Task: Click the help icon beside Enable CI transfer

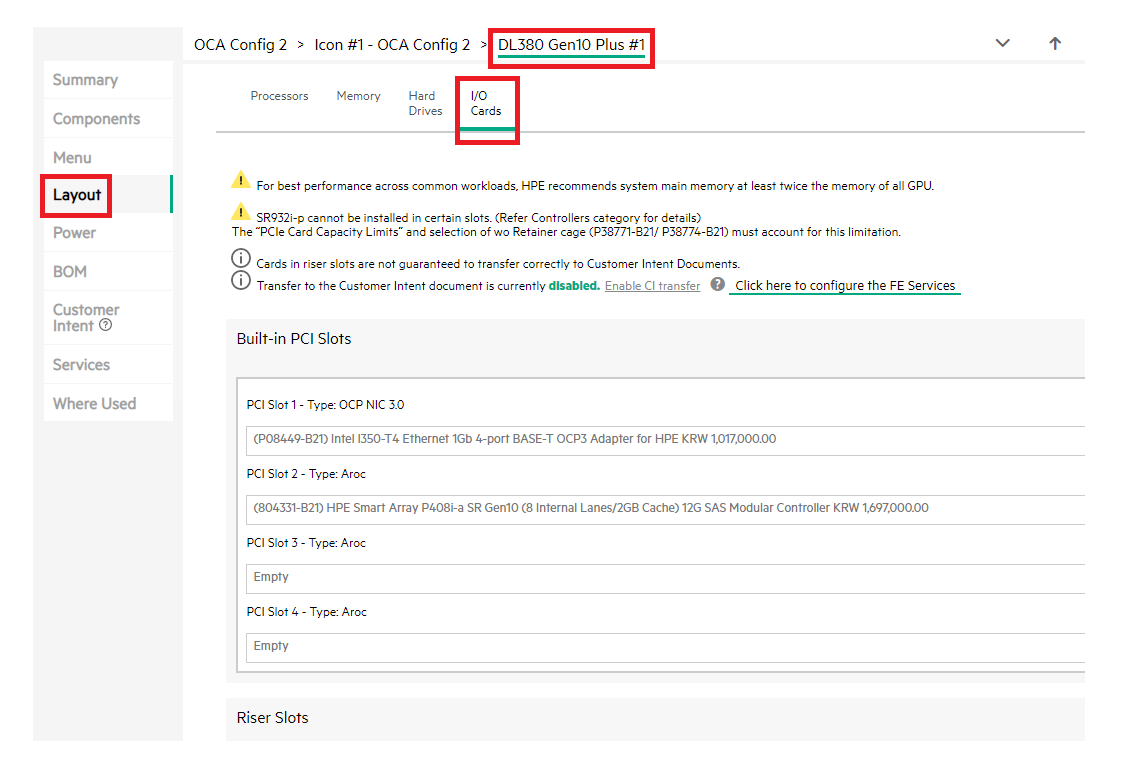Action: [717, 285]
